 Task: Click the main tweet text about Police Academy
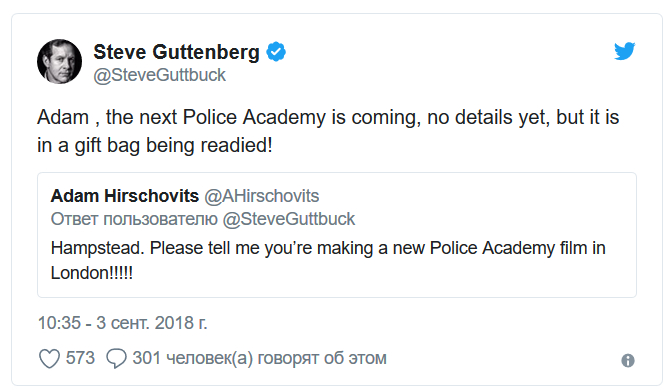click(328, 131)
